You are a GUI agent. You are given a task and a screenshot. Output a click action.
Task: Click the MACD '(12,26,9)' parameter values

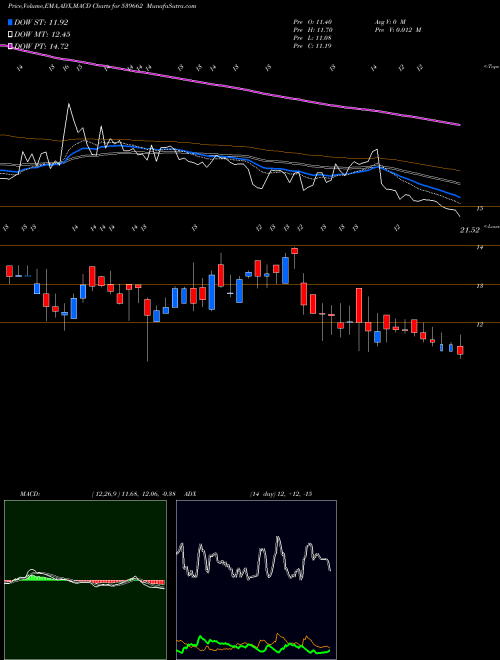coord(136,494)
